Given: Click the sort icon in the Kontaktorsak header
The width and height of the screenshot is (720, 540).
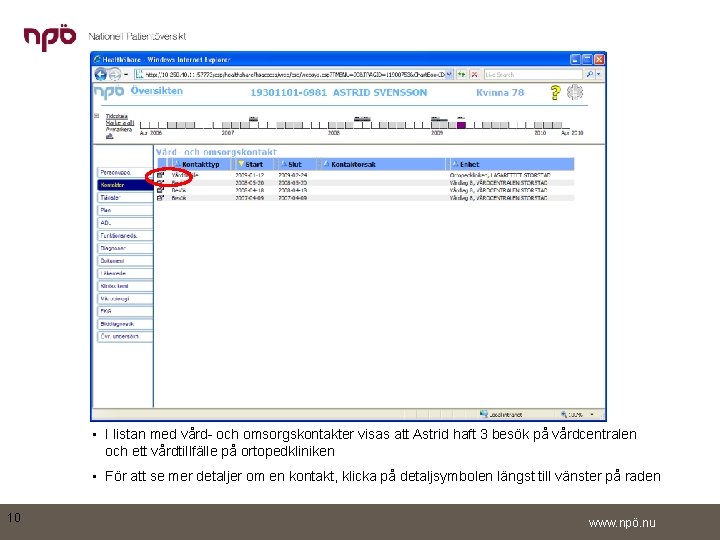Looking at the screenshot, I should coord(326,164).
